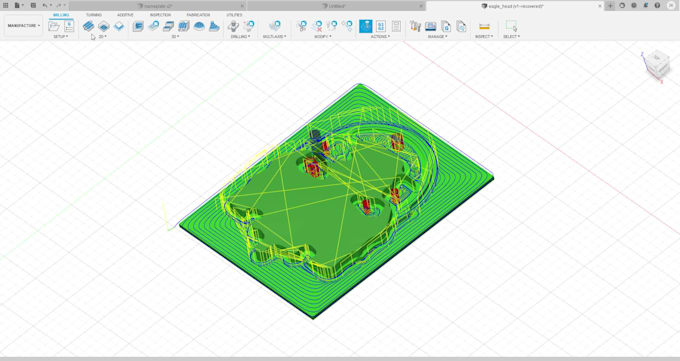Select the 2D Adaptive Clearing tool
The height and width of the screenshot is (361, 680).
[88, 26]
